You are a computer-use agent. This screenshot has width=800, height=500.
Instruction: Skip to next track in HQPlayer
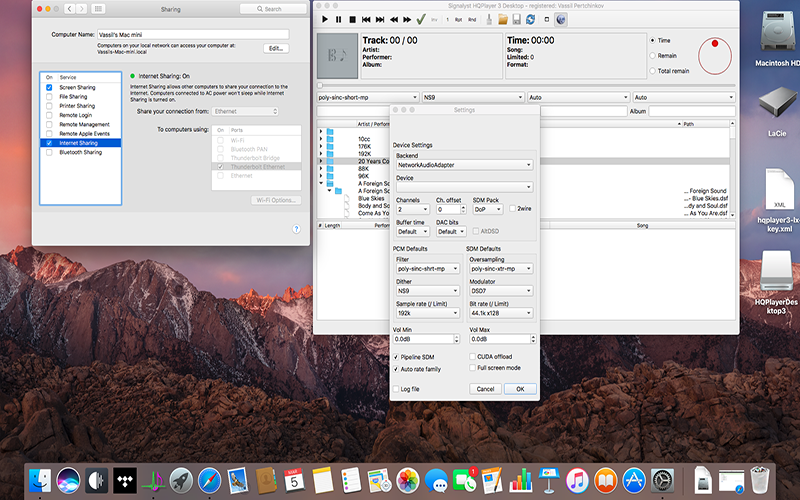(x=380, y=19)
